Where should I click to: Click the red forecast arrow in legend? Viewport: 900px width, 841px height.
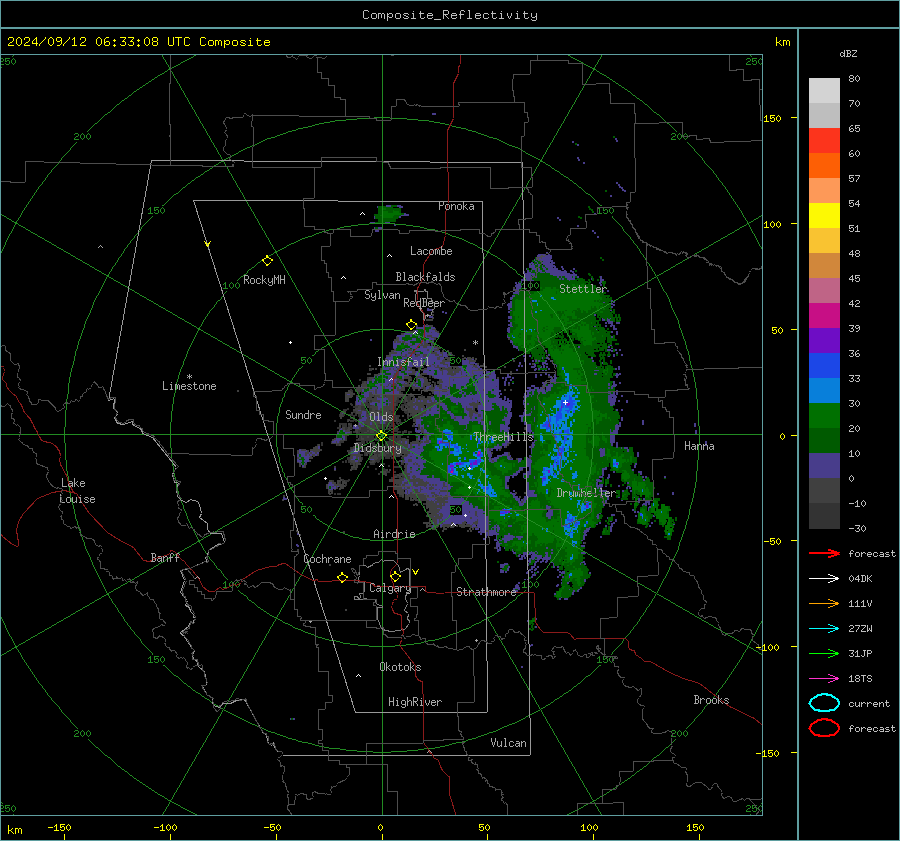(824, 553)
